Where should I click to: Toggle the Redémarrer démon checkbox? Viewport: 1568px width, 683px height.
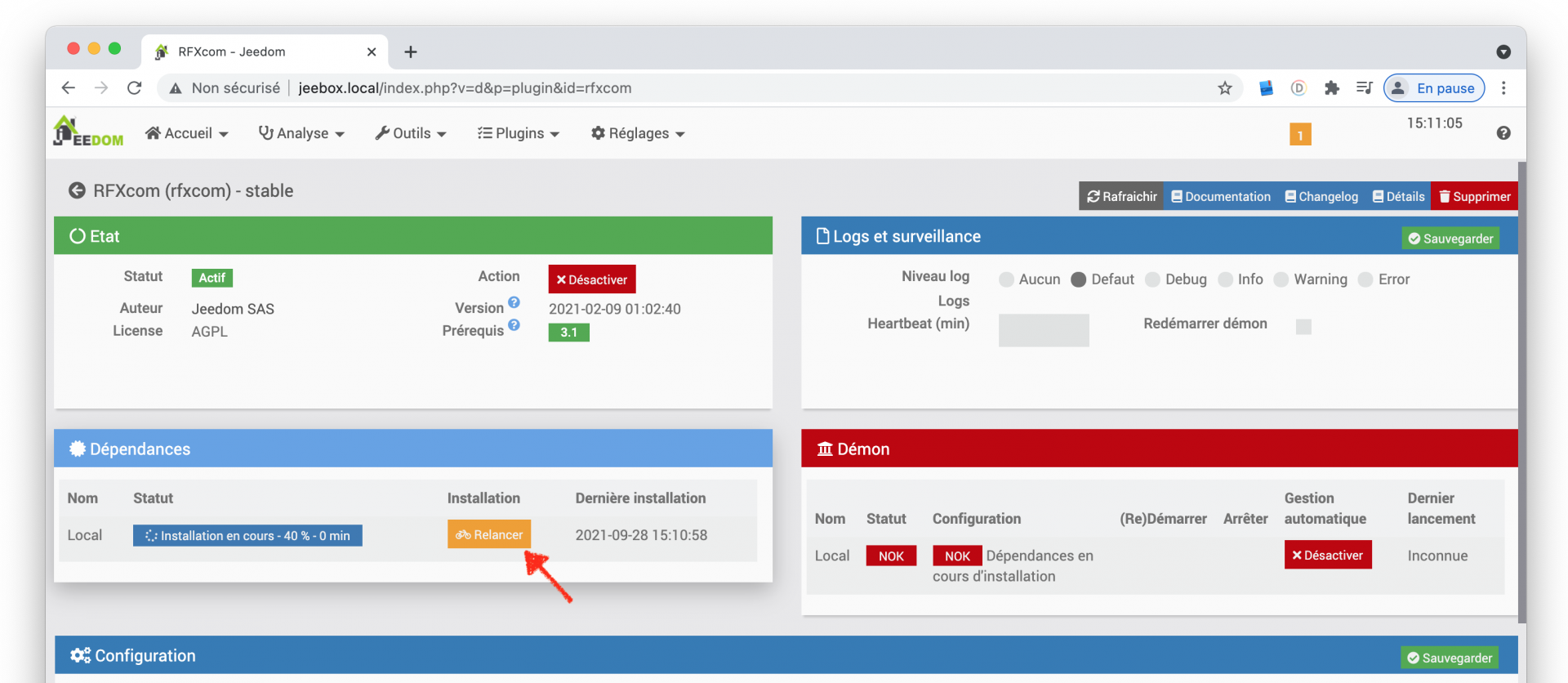pos(1303,327)
